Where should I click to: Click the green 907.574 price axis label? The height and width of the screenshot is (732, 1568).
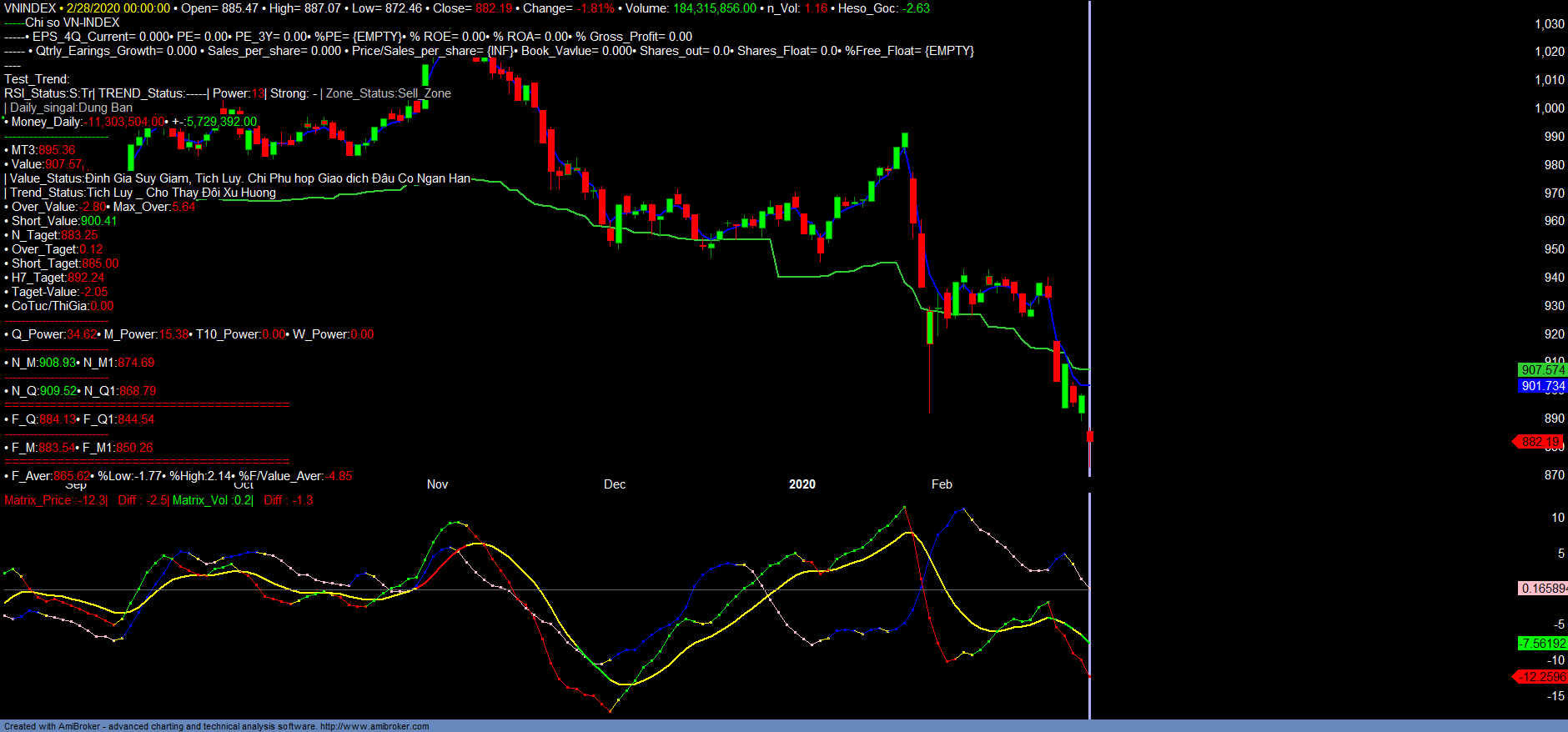pos(1542,370)
